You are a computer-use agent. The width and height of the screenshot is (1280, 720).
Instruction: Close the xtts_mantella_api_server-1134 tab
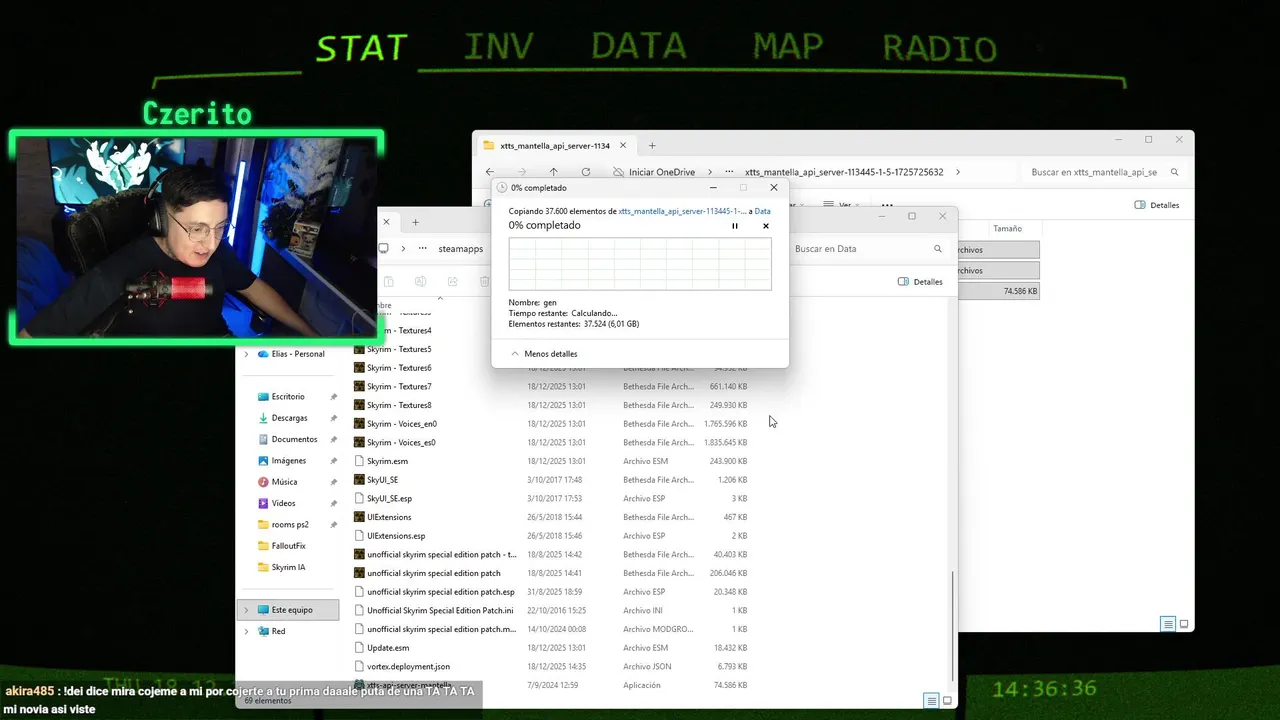coord(623,146)
